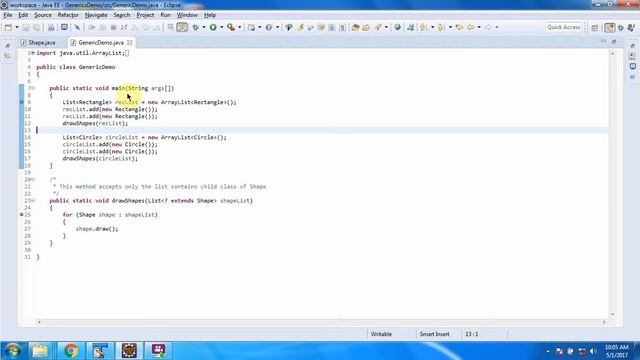Close the GenericDemo.java tab

pos(130,42)
